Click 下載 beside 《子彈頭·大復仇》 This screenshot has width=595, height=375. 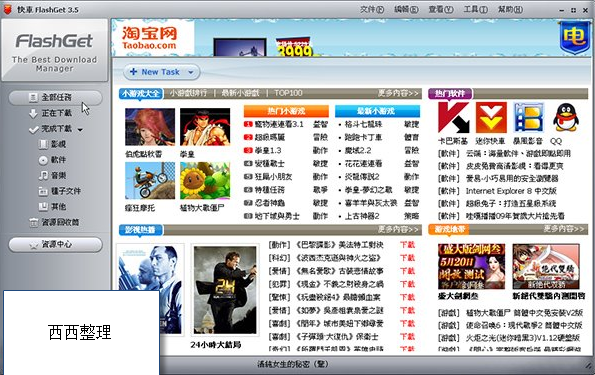point(407,337)
